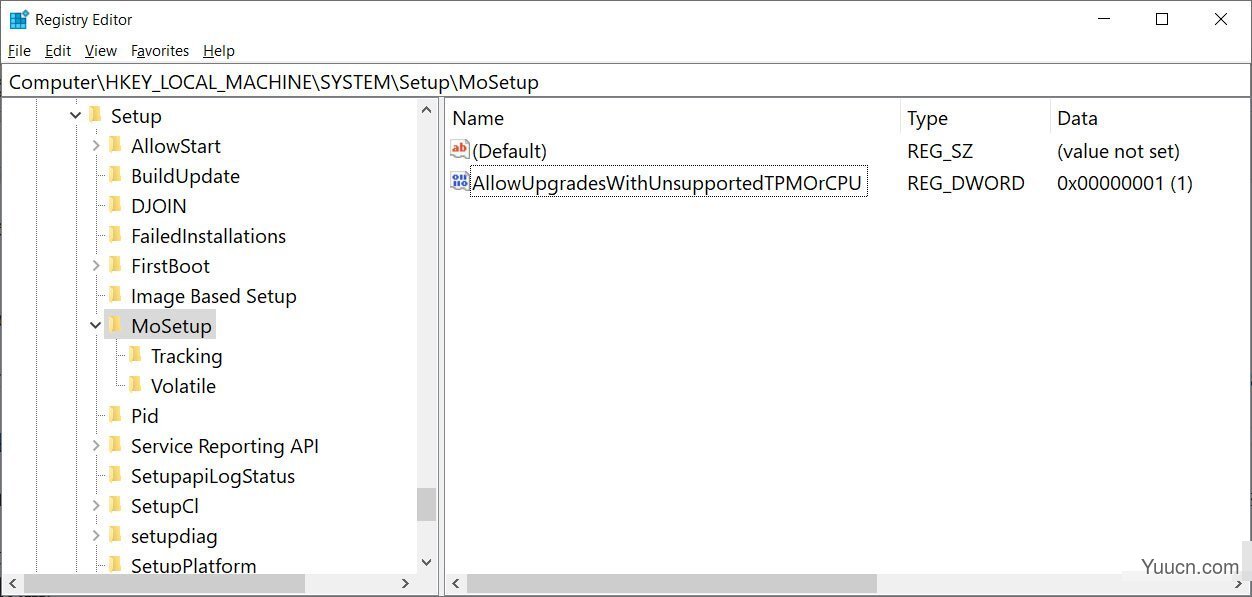
Task: Click the Pid folder icon
Action: coord(115,415)
